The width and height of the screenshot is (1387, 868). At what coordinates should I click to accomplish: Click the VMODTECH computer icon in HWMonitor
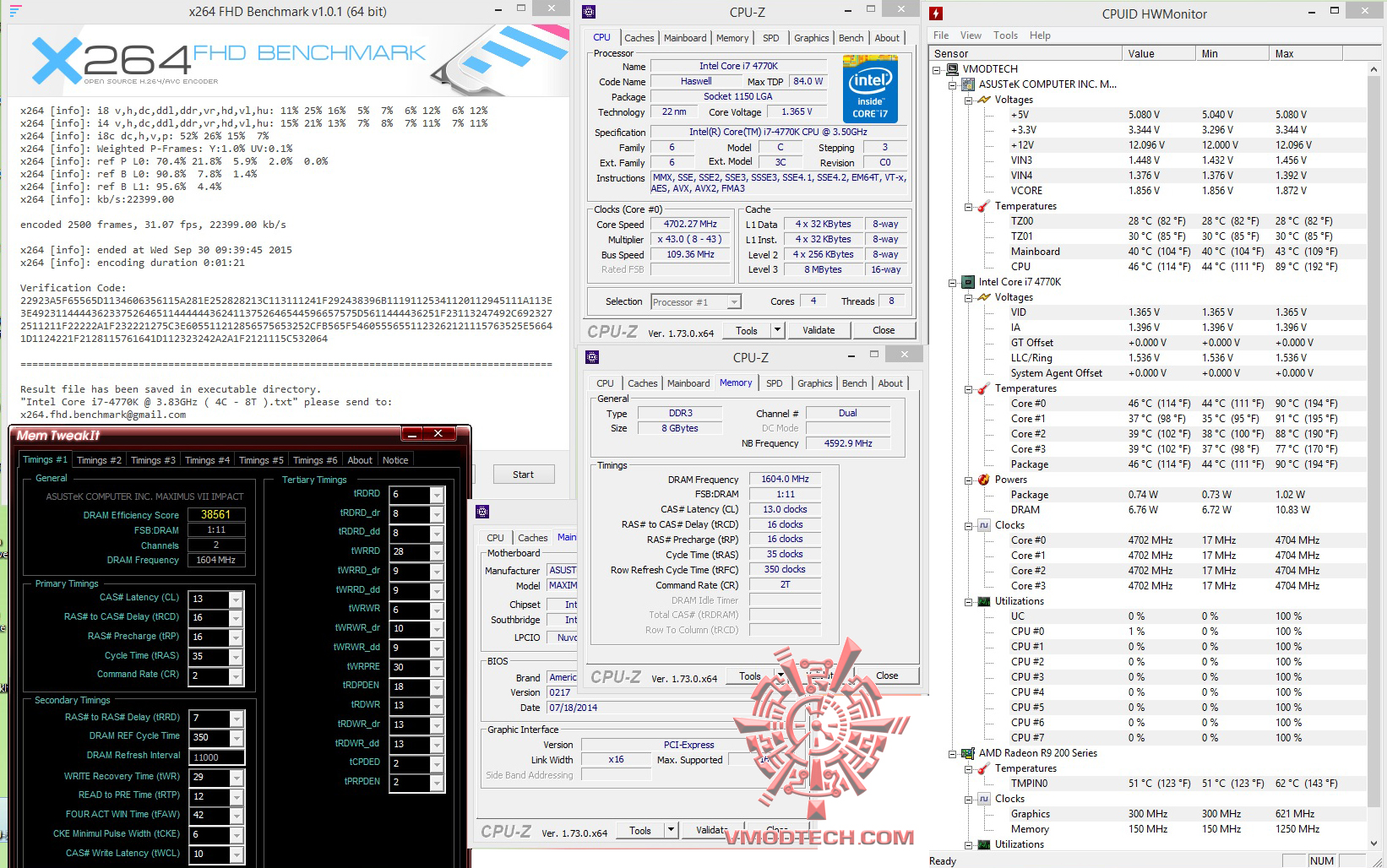coord(953,69)
